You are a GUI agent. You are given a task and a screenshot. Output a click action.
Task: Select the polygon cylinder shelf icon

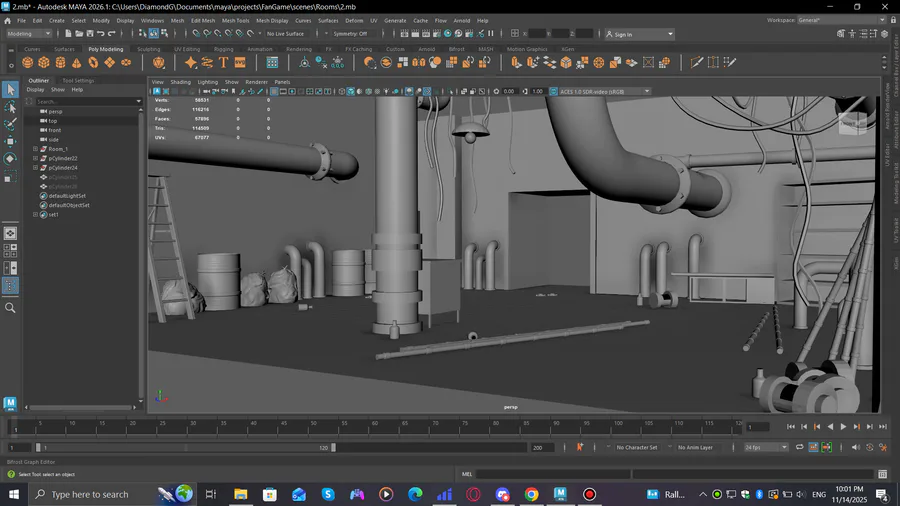coord(60,63)
